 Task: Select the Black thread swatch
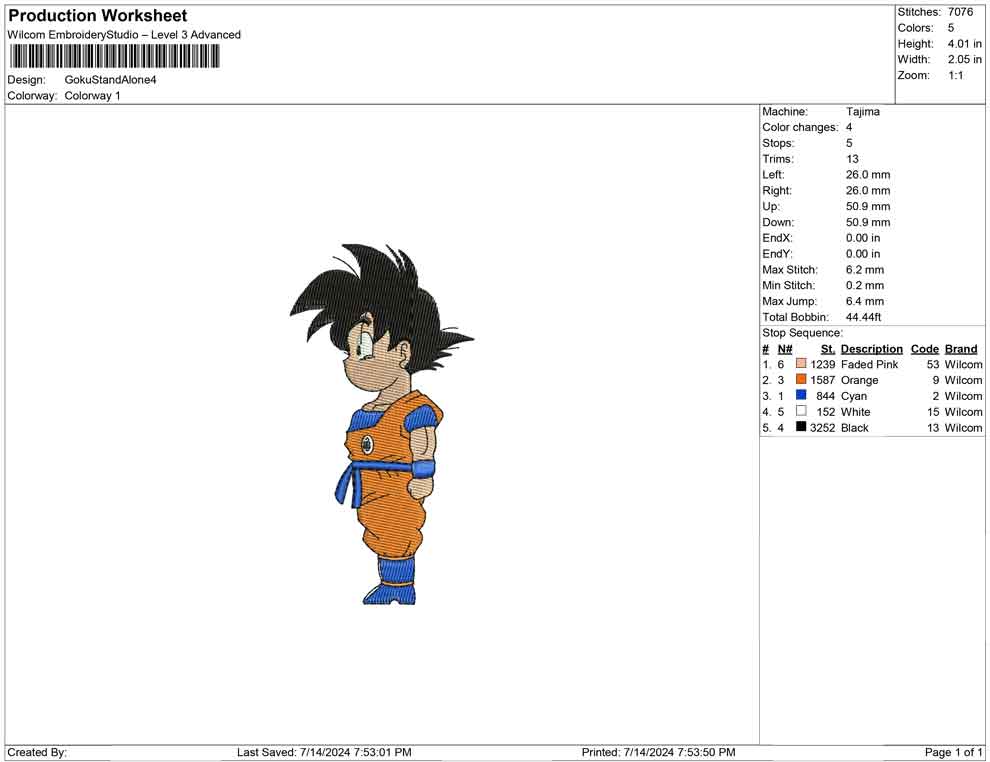[801, 427]
